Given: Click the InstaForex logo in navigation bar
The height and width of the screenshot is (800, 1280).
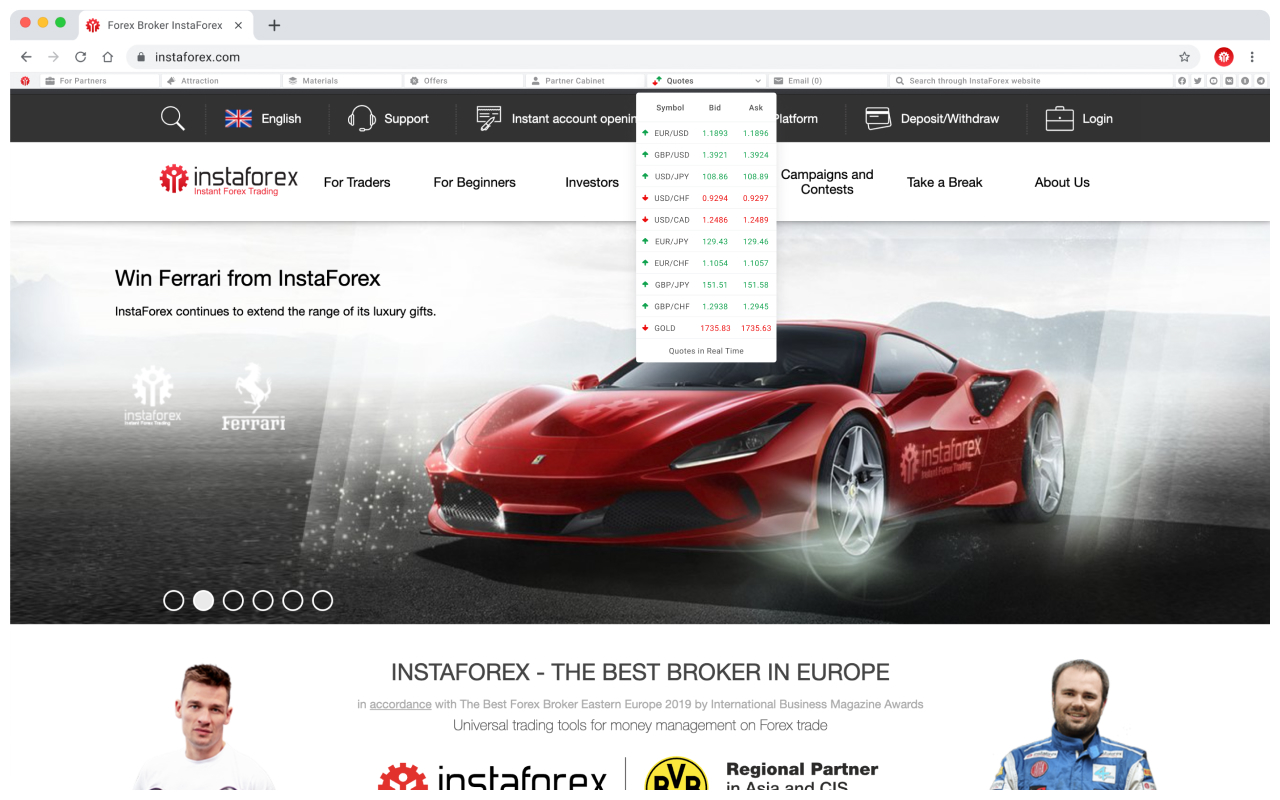Looking at the screenshot, I should click(229, 180).
